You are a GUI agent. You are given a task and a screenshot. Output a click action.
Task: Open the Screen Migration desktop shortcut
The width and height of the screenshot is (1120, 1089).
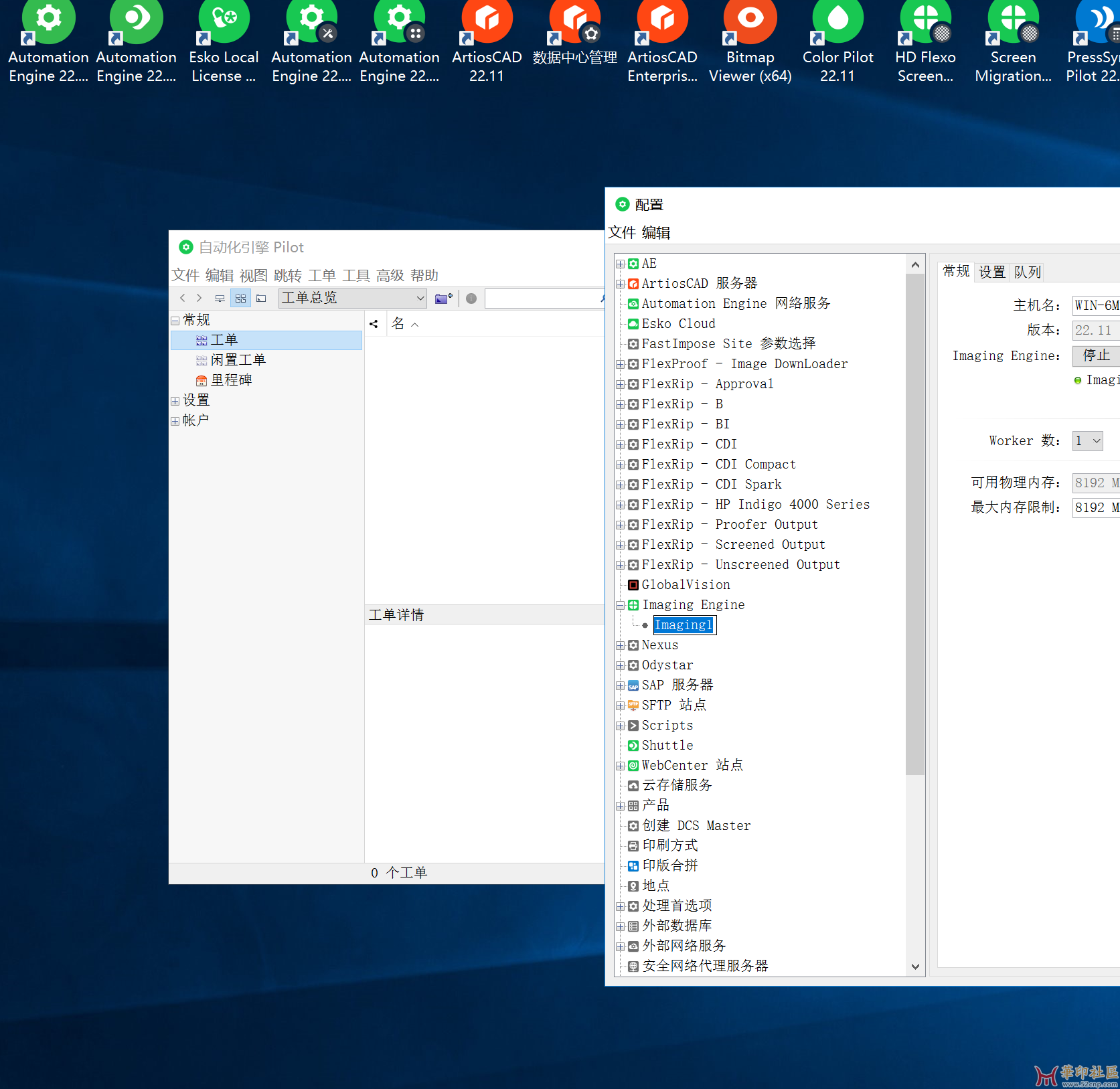[1013, 42]
